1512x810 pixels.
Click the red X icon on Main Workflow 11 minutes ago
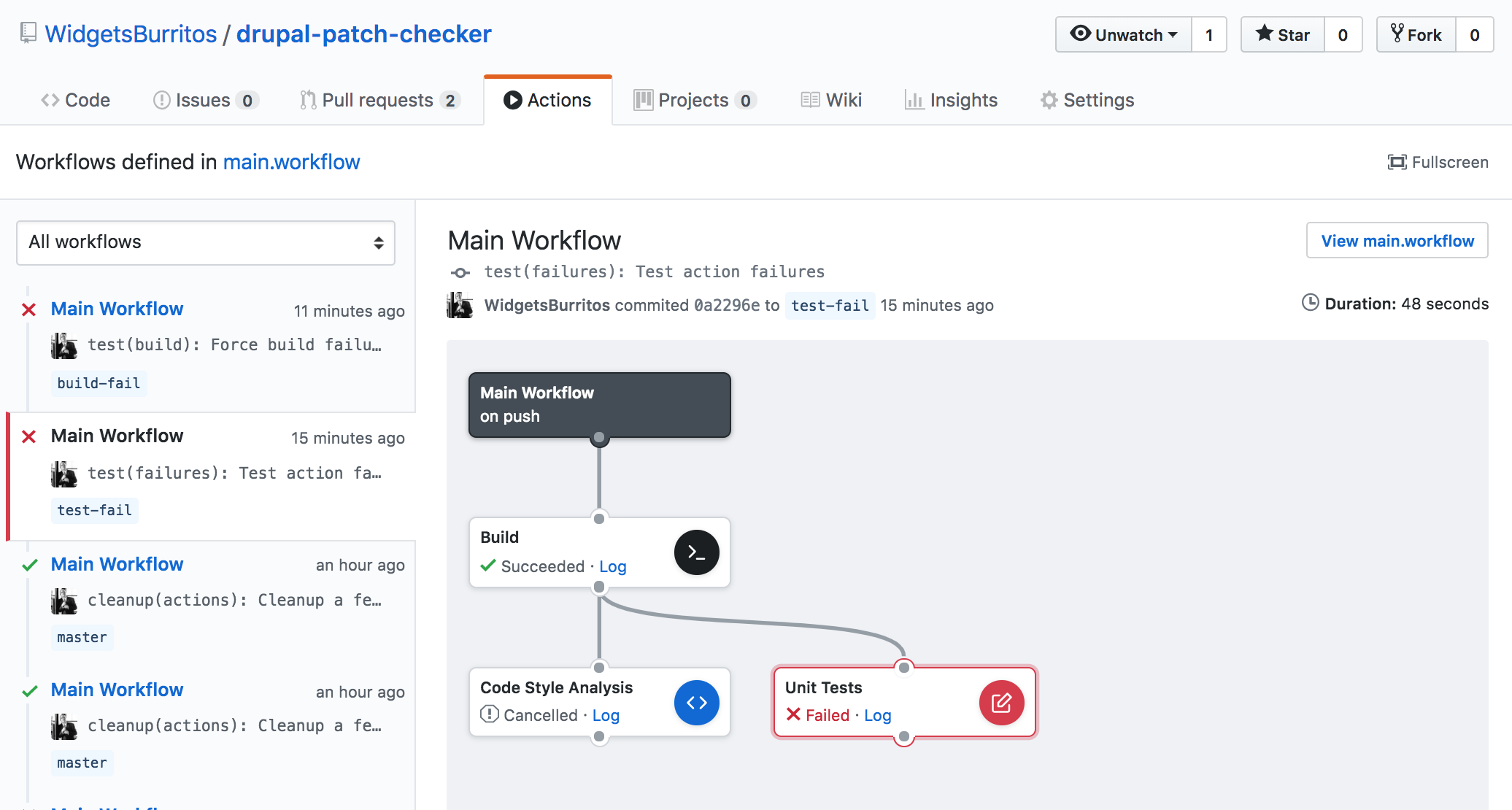click(28, 309)
